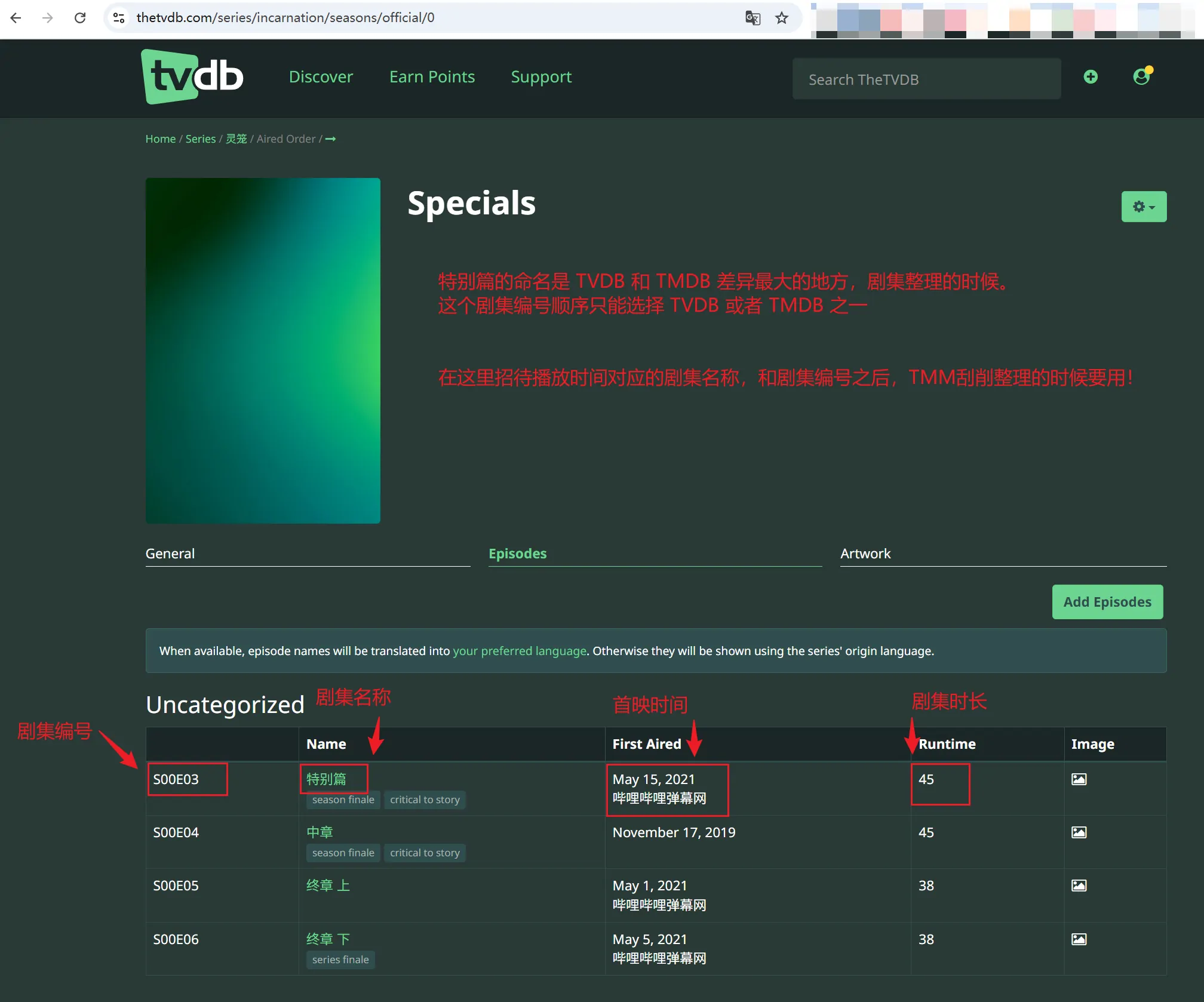The width and height of the screenshot is (1204, 1002).
Task: Open the gear settings dropdown
Action: click(x=1143, y=207)
